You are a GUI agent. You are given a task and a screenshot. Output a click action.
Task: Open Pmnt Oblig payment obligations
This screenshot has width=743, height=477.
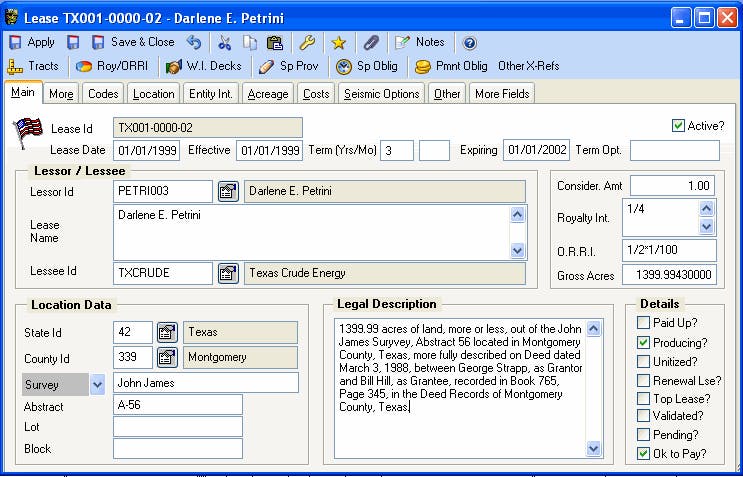(451, 66)
